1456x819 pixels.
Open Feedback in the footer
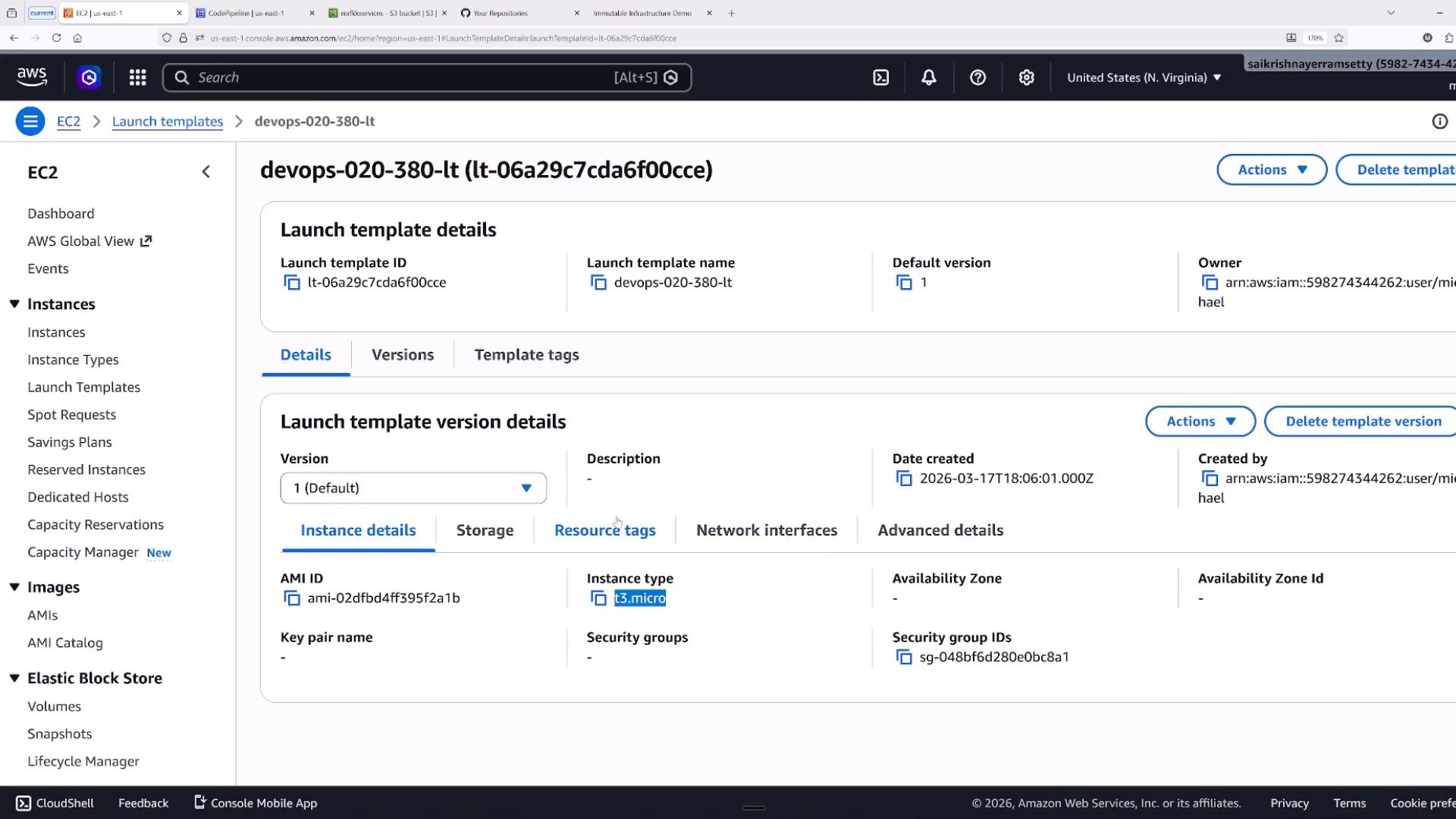tap(143, 803)
